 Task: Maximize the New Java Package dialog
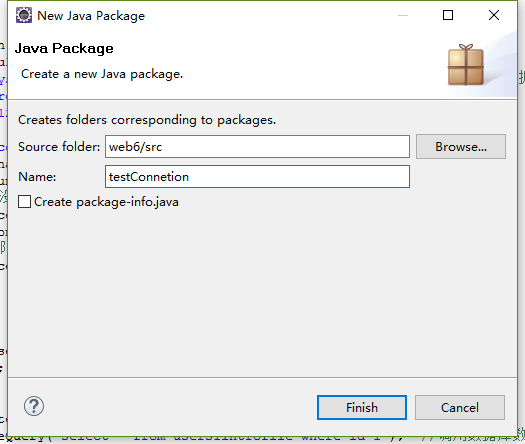point(448,15)
